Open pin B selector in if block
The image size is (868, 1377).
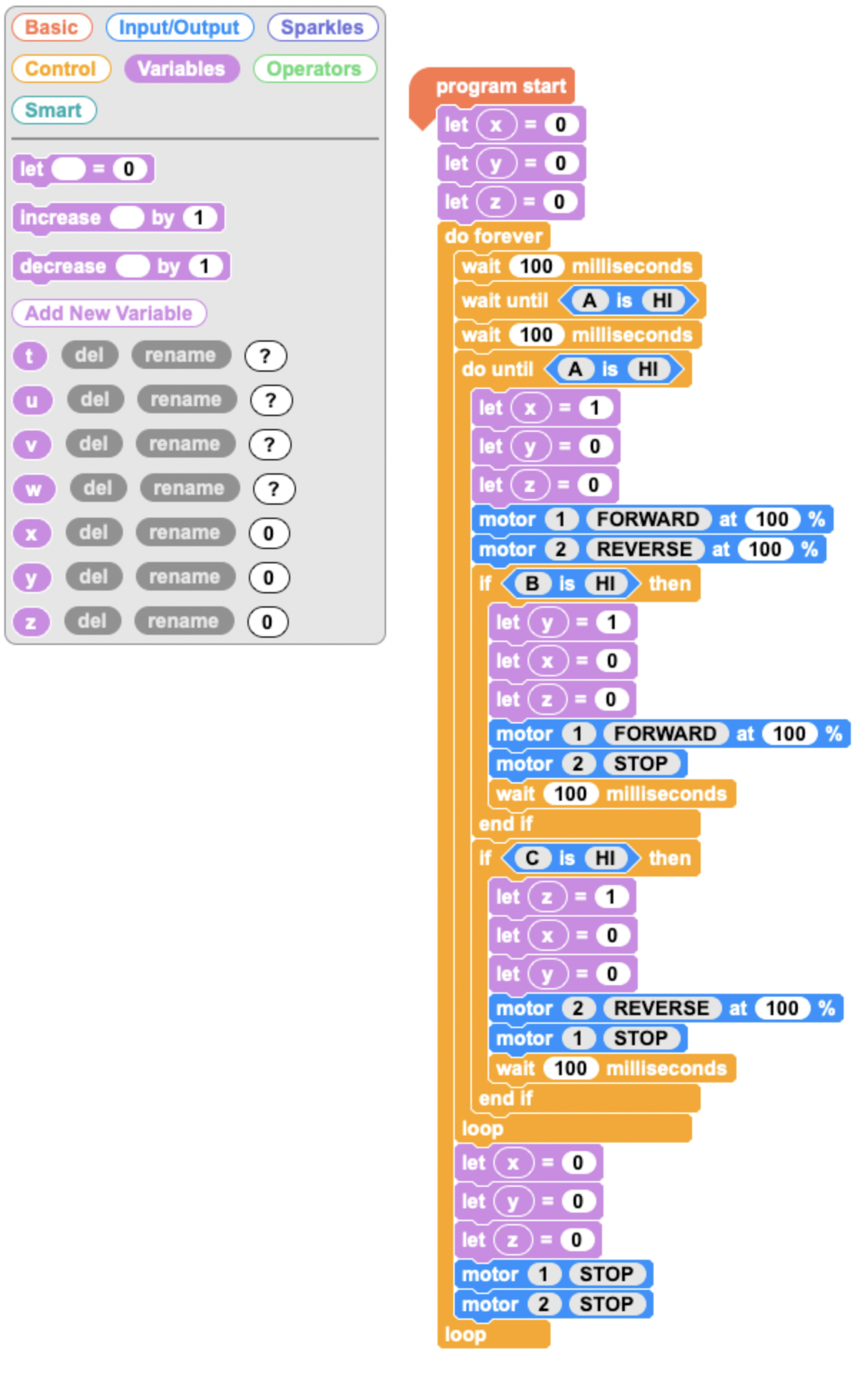click(x=532, y=583)
